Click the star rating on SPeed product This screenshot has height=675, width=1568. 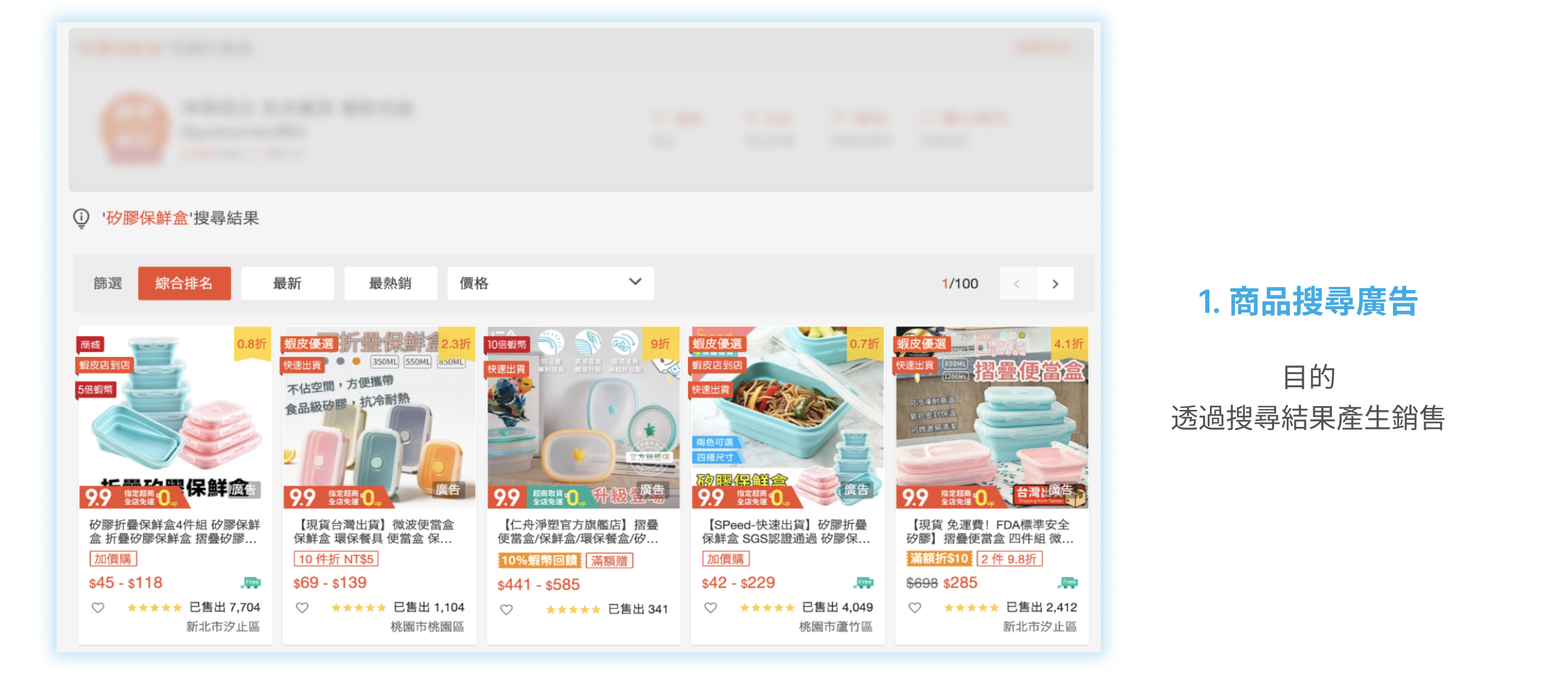click(x=767, y=608)
